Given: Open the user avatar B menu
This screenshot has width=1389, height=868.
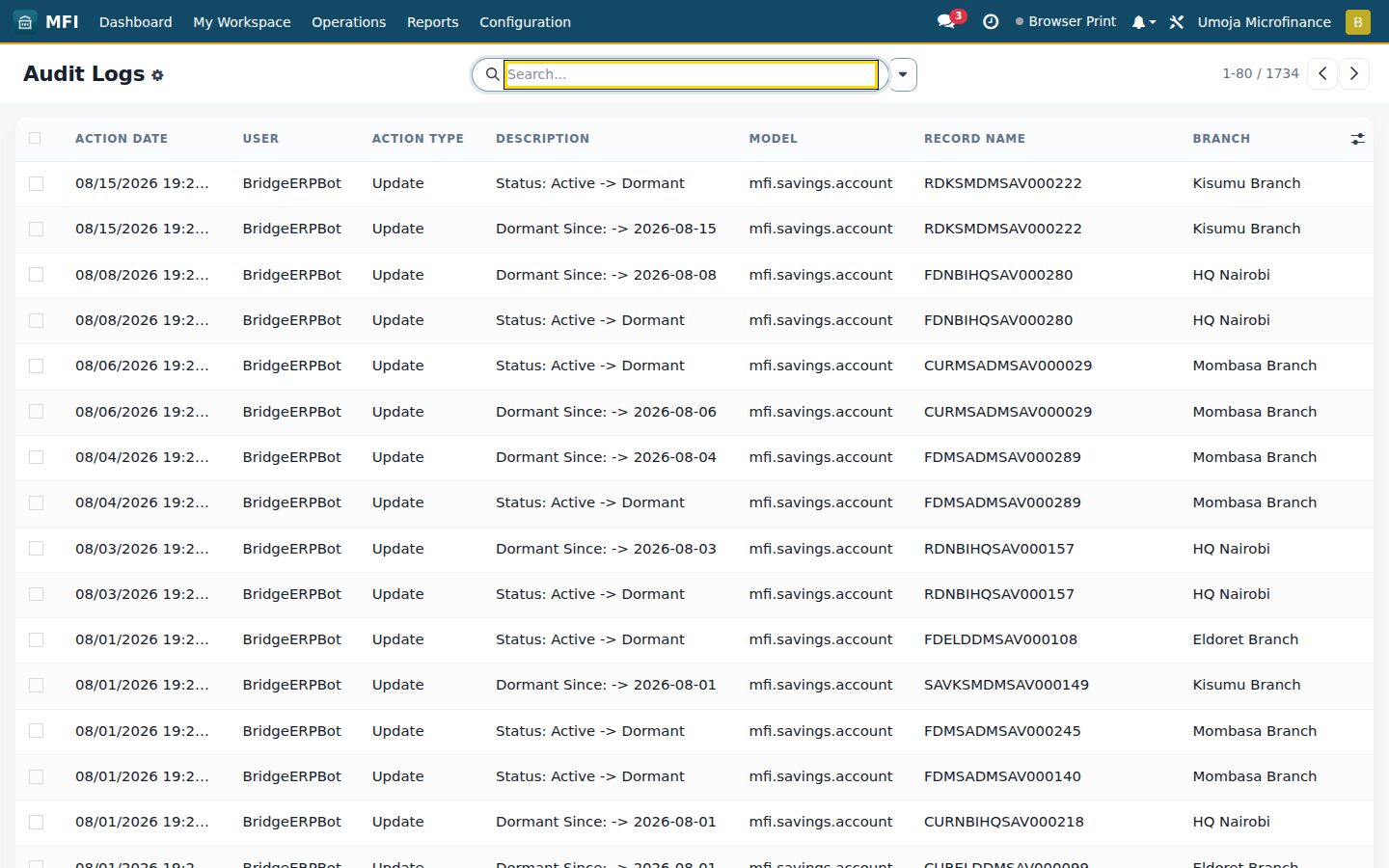Looking at the screenshot, I should click(x=1357, y=21).
